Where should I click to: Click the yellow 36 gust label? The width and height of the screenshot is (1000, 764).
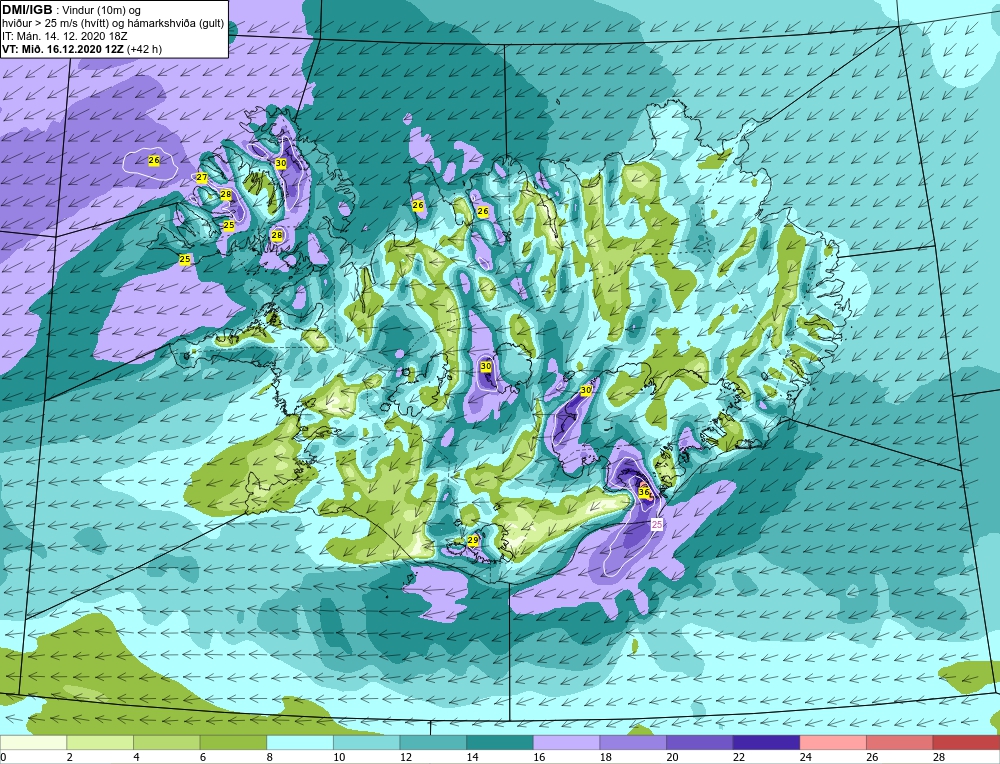pos(644,492)
